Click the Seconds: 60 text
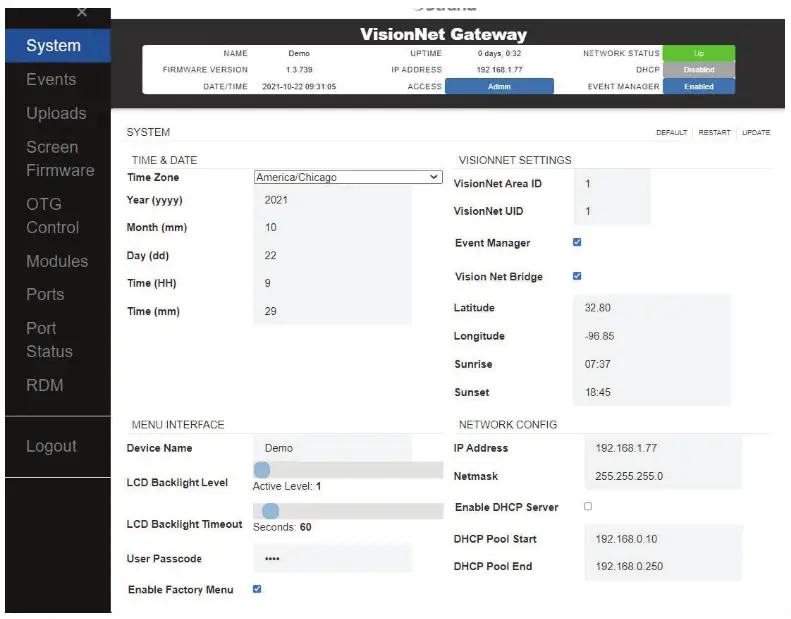 tap(282, 527)
